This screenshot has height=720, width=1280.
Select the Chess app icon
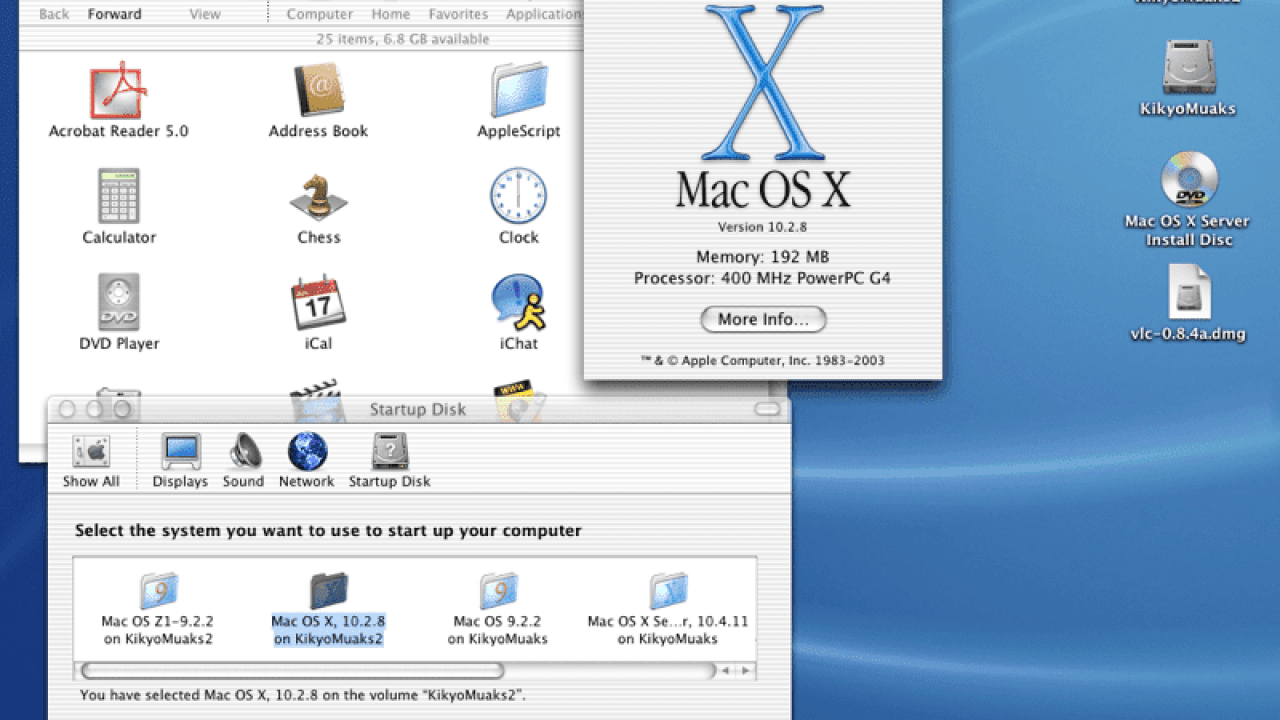point(319,197)
